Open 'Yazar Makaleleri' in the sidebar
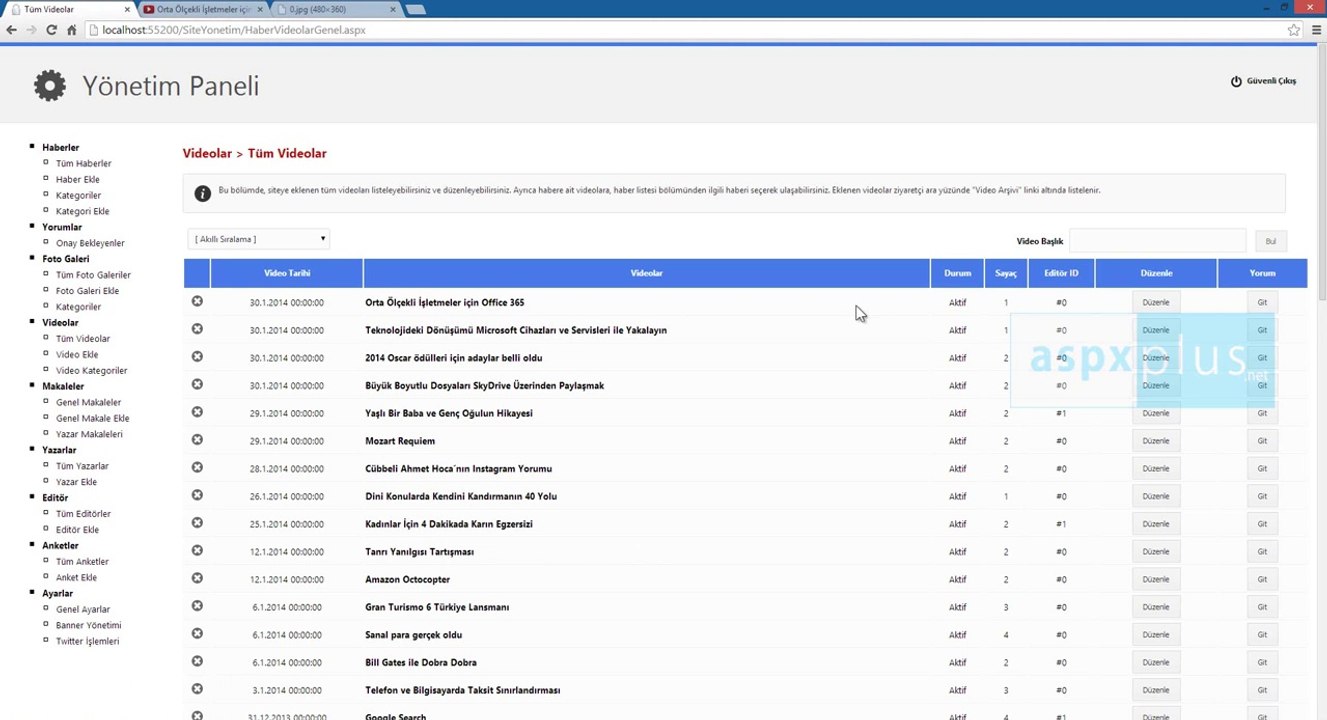The image size is (1327, 720). pyautogui.click(x=89, y=434)
